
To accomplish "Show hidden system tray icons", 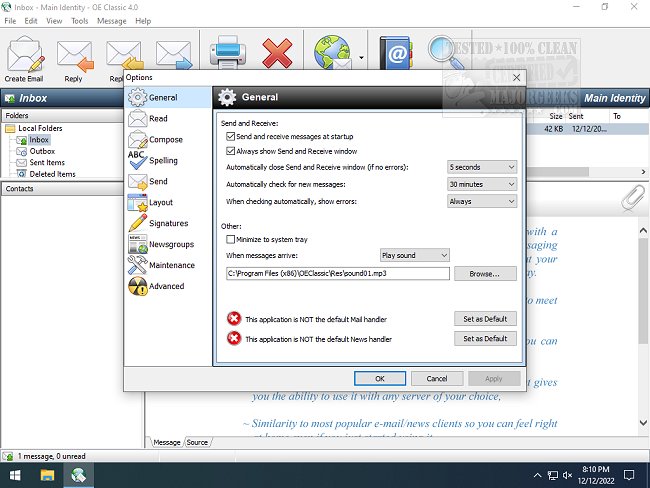I will pos(537,475).
